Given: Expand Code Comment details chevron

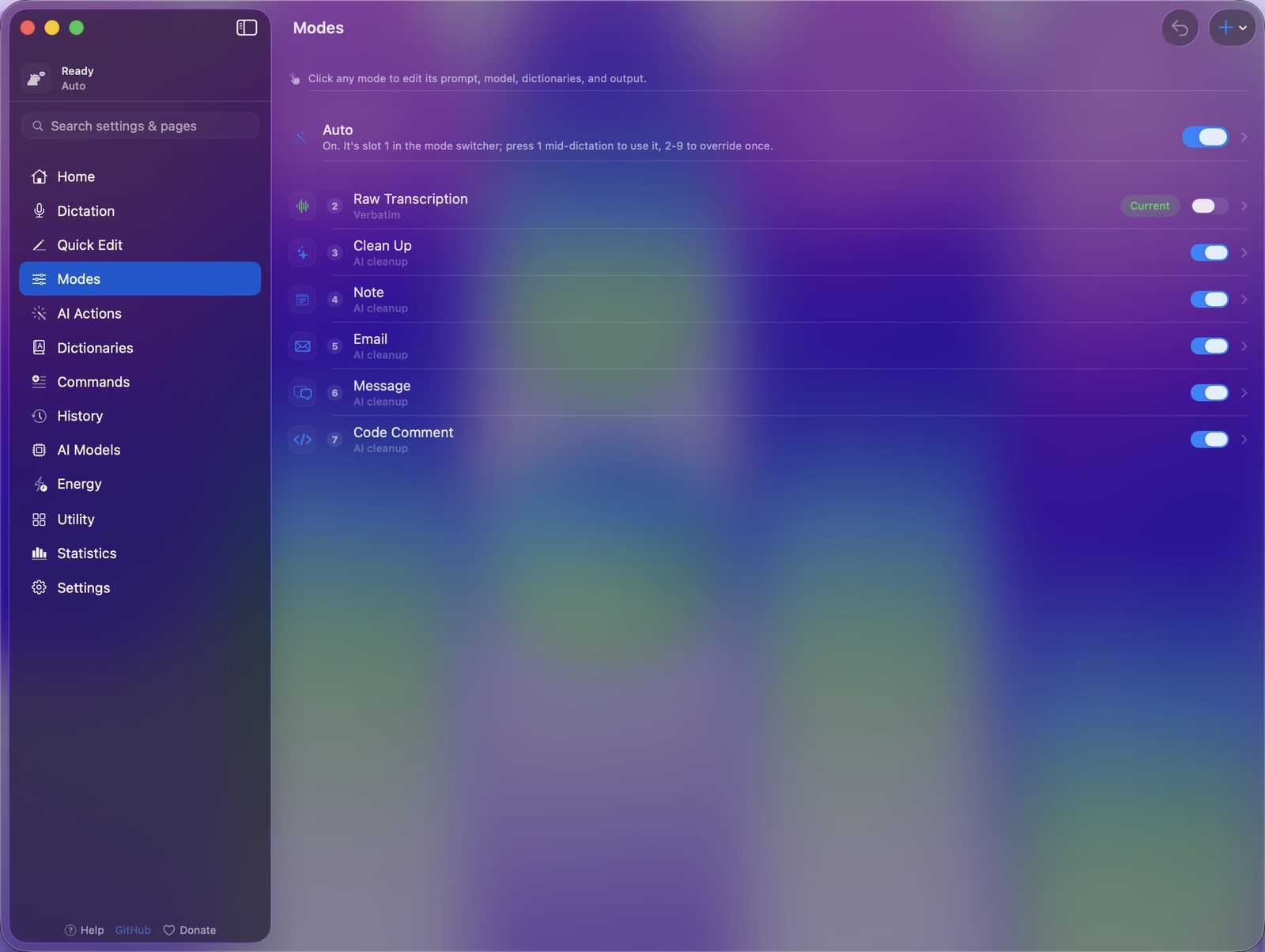Looking at the screenshot, I should pyautogui.click(x=1244, y=440).
